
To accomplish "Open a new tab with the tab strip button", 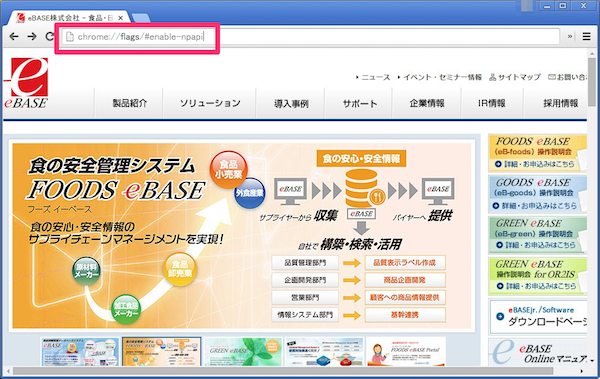I will point(141,18).
